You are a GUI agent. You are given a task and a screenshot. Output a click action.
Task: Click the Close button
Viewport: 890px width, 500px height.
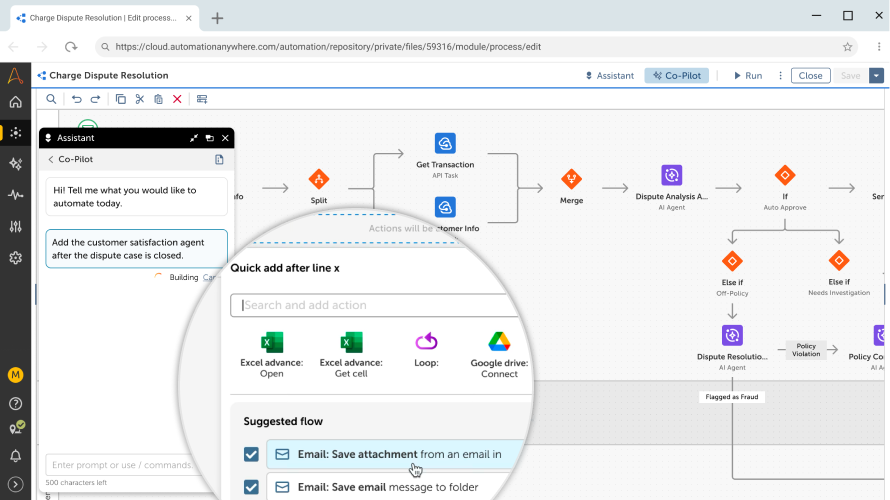[811, 75]
